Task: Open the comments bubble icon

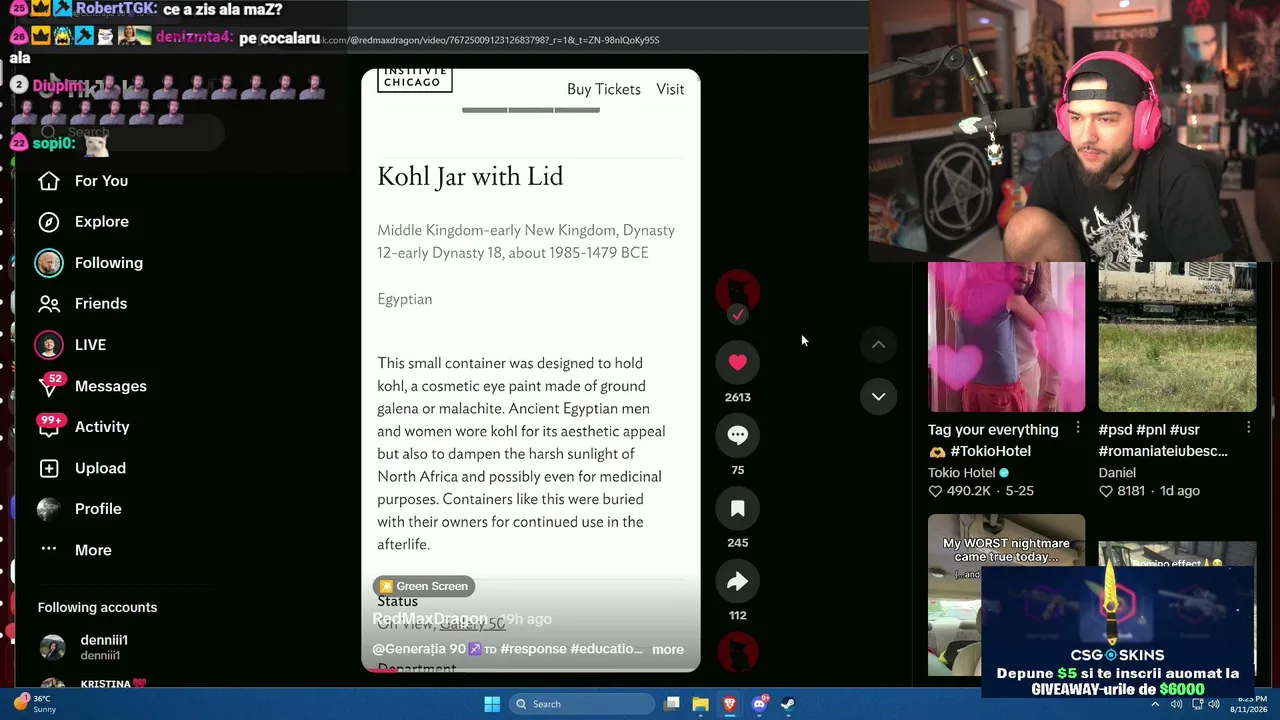Action: pos(737,435)
